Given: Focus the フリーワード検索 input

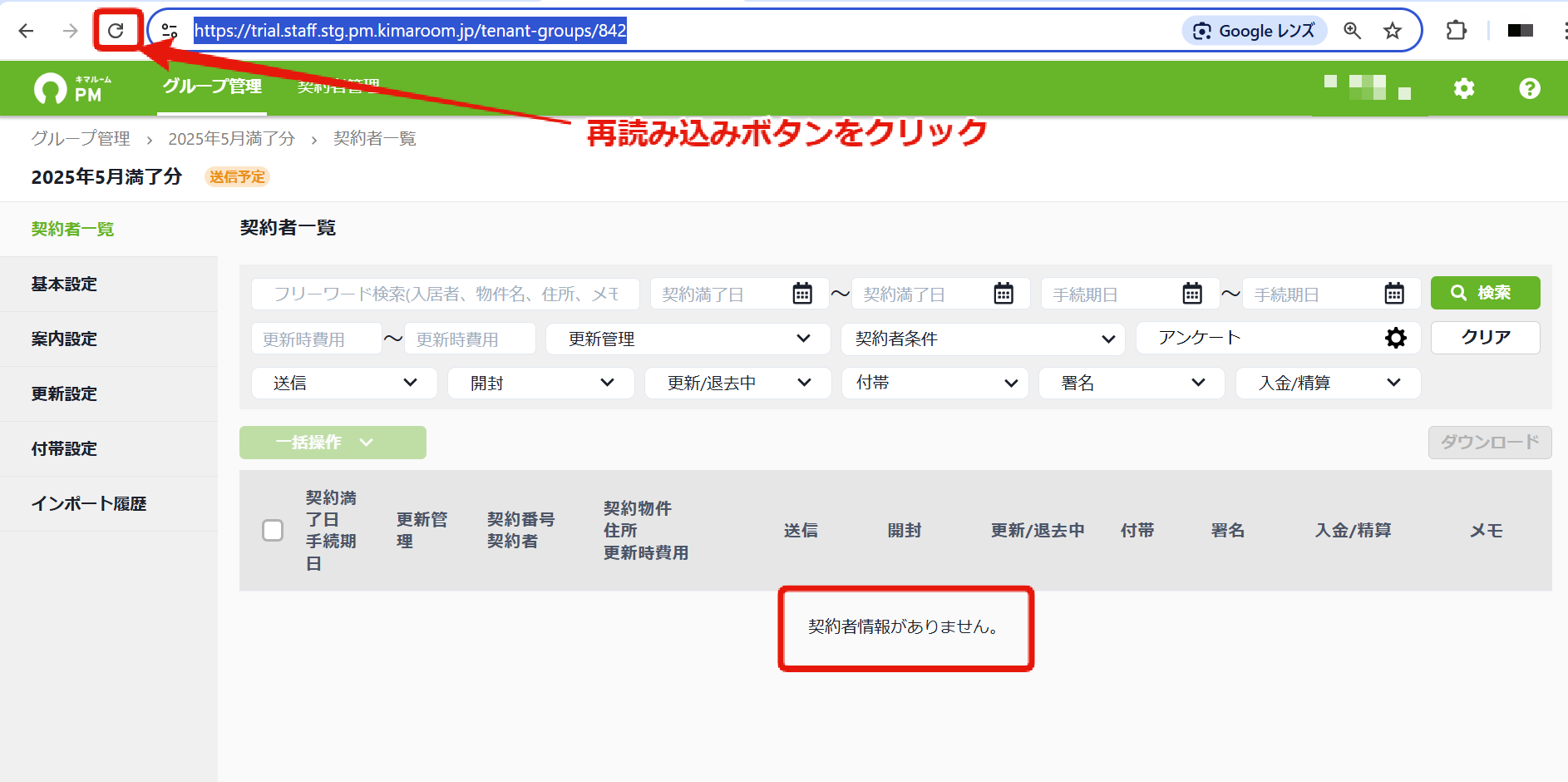Looking at the screenshot, I should coord(446,294).
